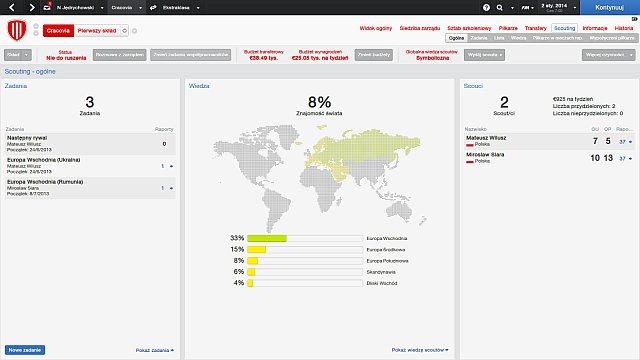Select the Ogólne sub-tab
Image resolution: width=640 pixels, height=360 pixels.
tap(456, 38)
